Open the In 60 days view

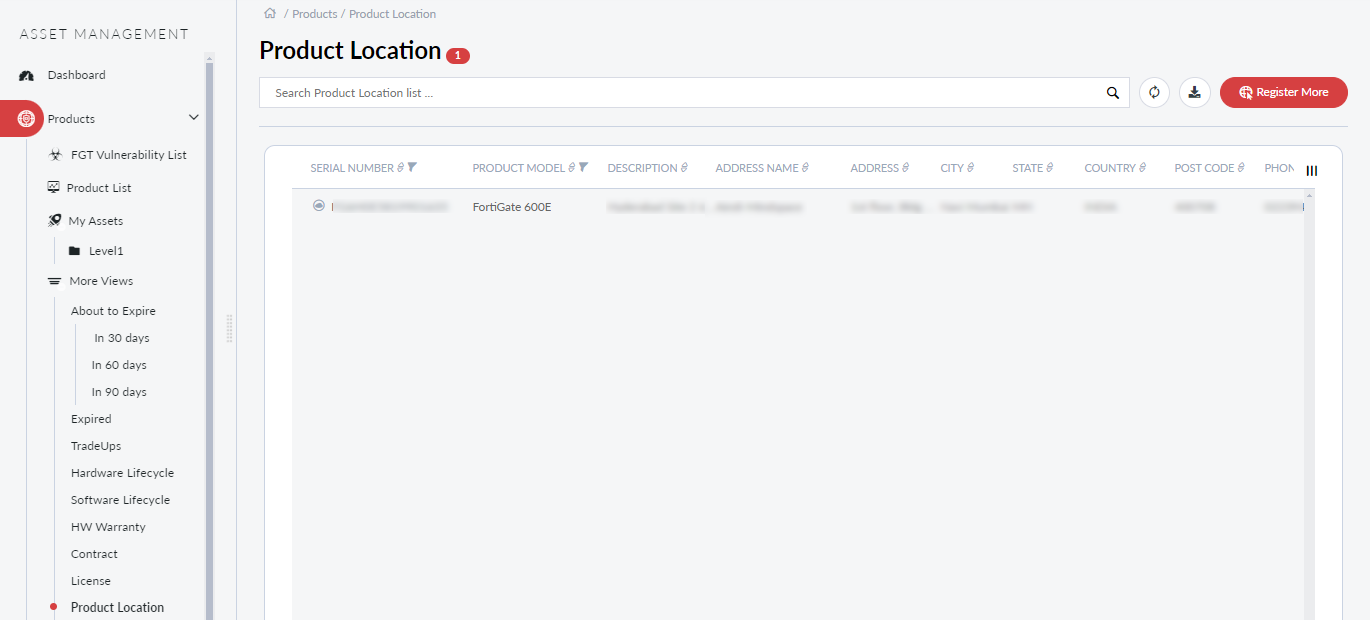coord(119,365)
